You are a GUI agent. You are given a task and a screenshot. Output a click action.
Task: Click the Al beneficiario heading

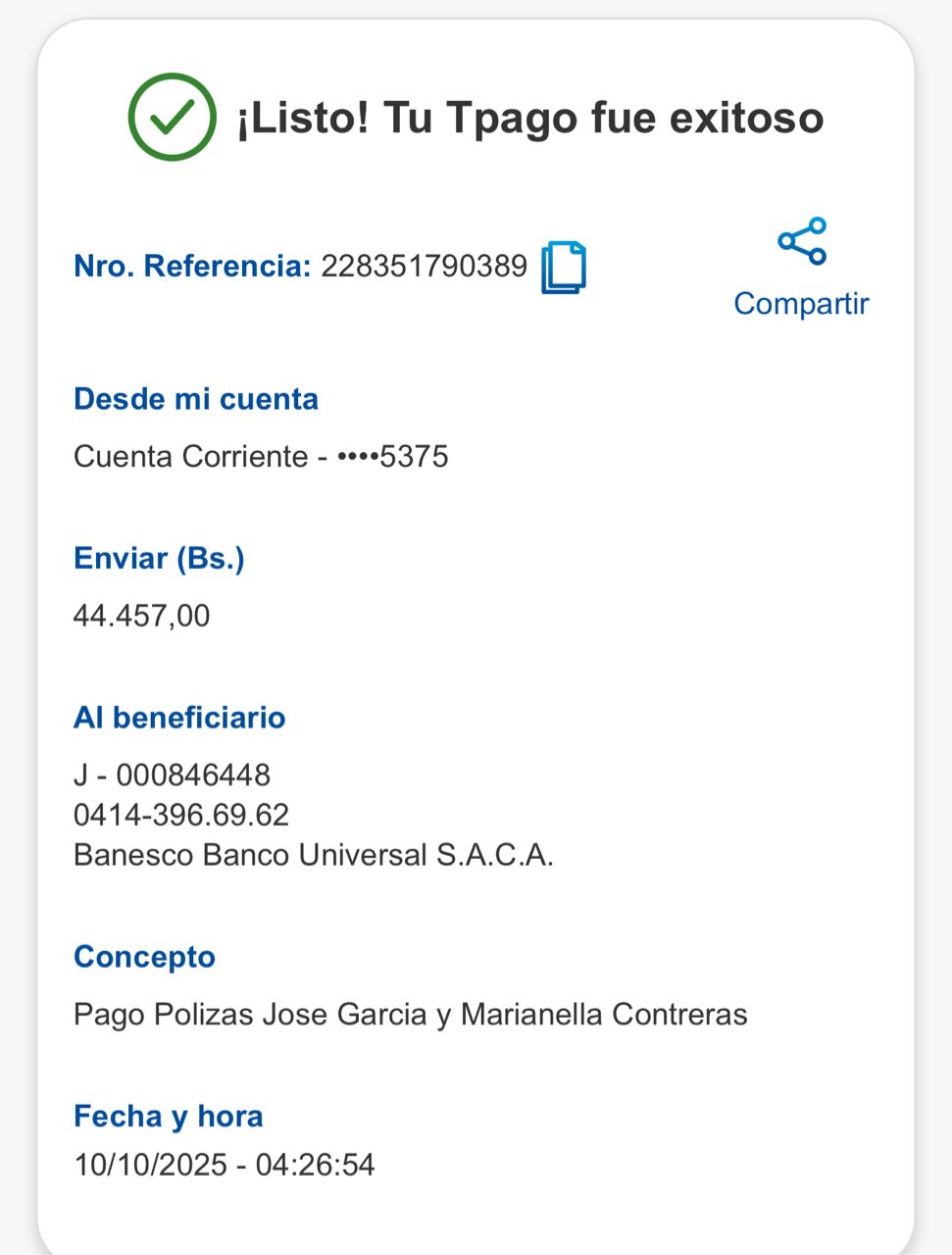click(x=179, y=718)
